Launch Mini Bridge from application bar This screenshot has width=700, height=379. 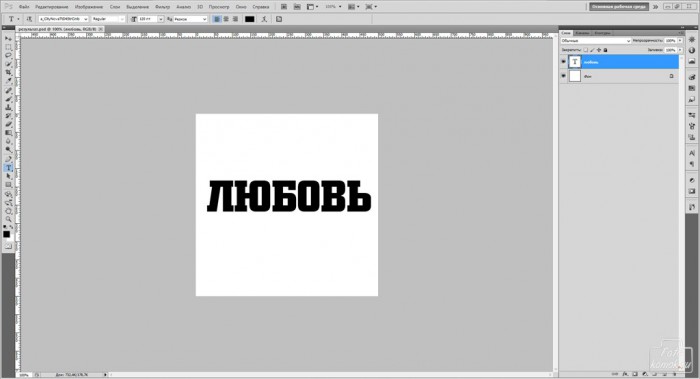pyautogui.click(x=297, y=7)
